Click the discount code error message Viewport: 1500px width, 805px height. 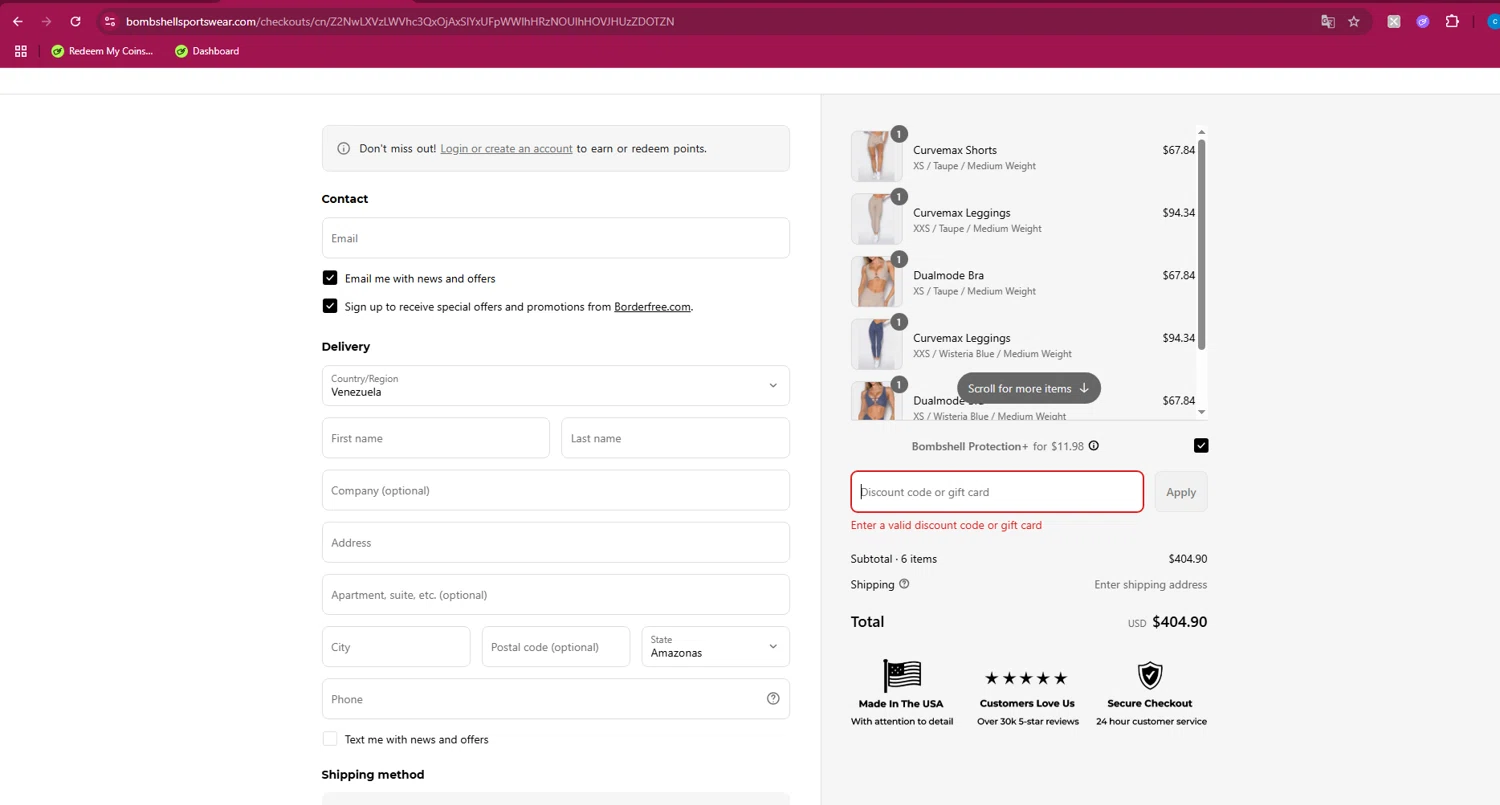point(946,525)
